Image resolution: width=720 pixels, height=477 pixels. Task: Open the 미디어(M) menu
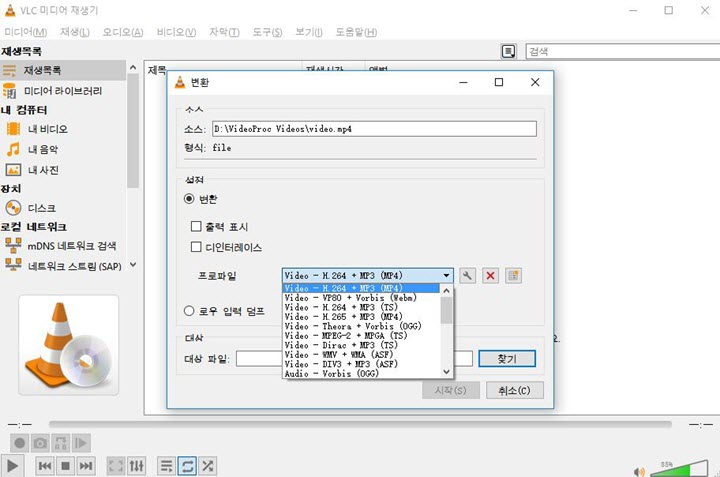[x=26, y=32]
